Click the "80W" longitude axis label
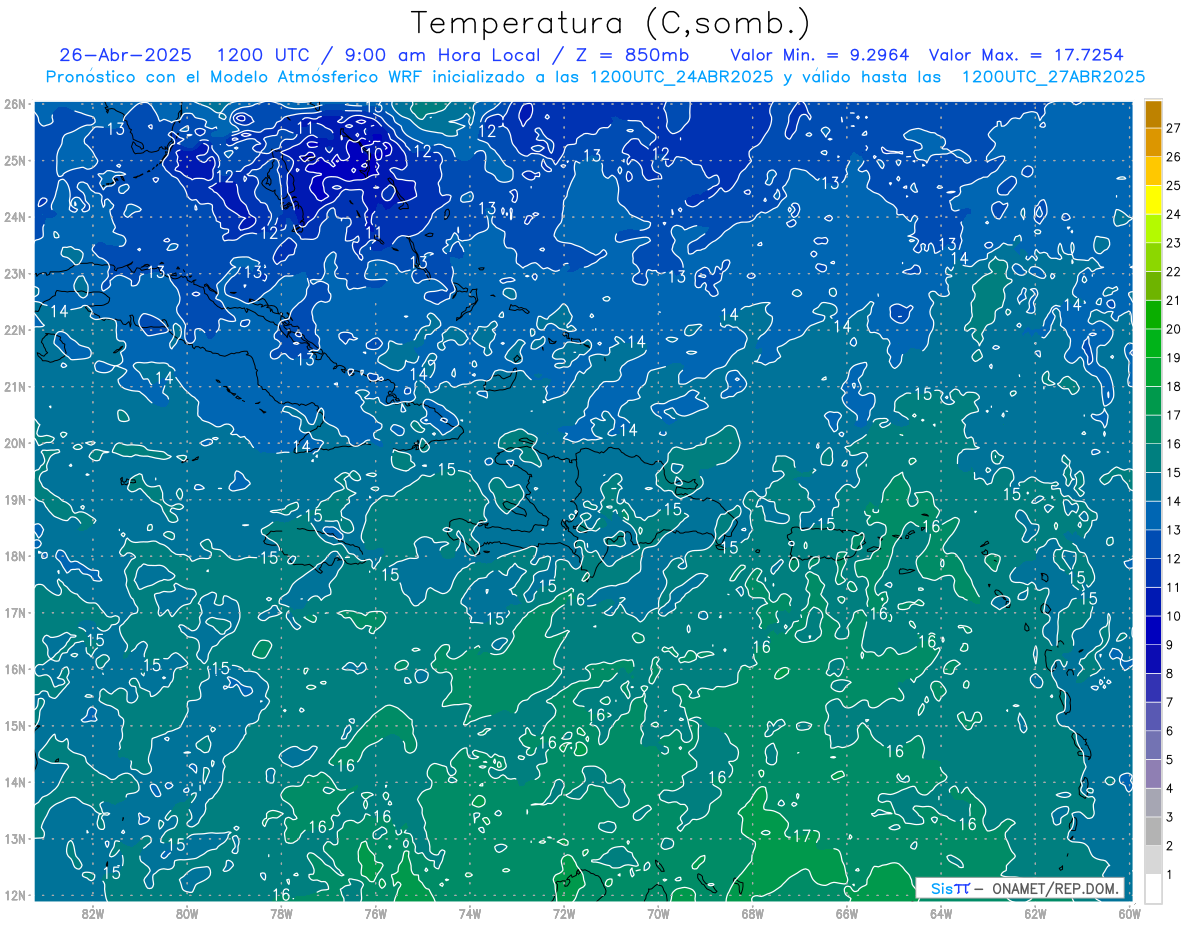Viewport: 1200px width, 927px height. 187,913
